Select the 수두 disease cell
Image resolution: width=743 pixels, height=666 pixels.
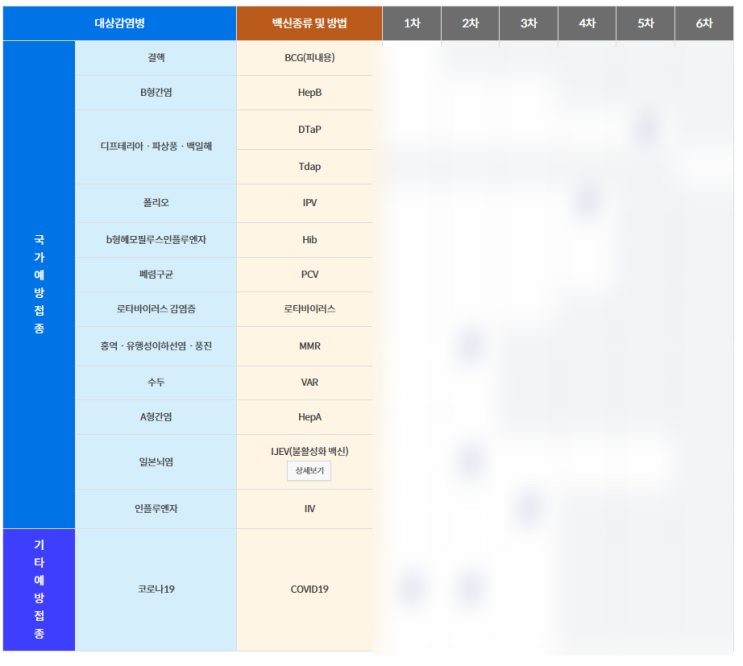point(156,383)
